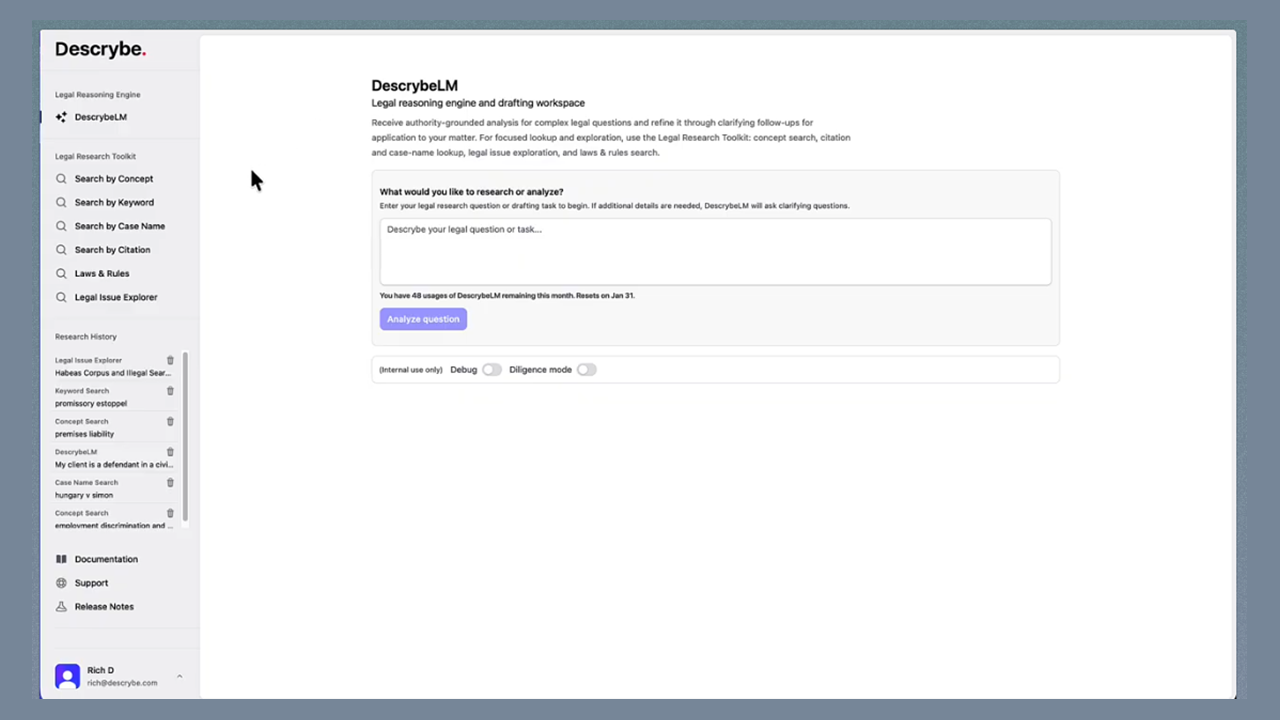Click Search by Concept magnifier icon
The height and width of the screenshot is (720, 1280).
coord(62,179)
